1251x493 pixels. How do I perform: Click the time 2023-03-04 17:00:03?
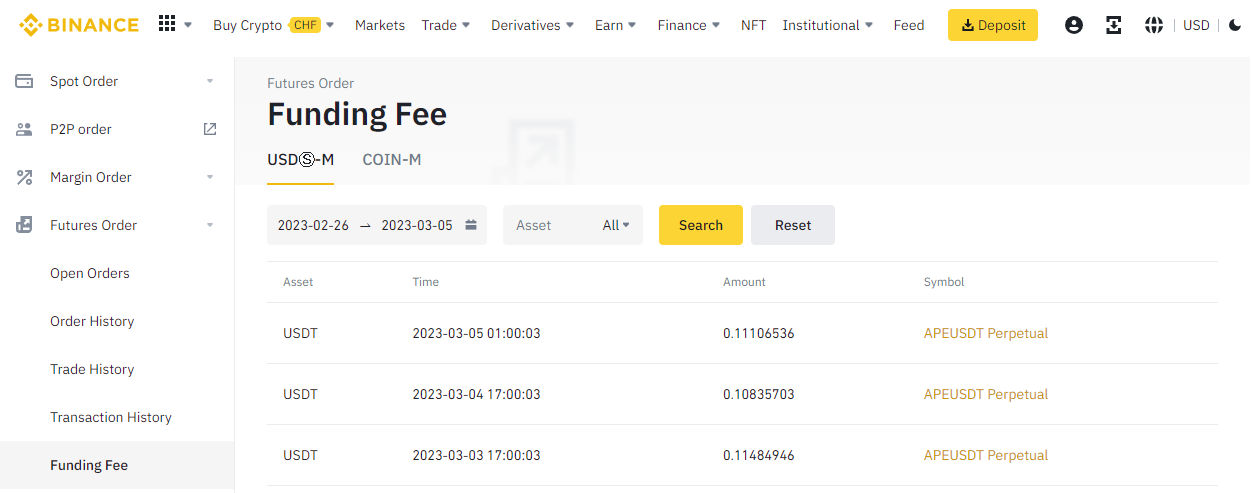pos(476,394)
